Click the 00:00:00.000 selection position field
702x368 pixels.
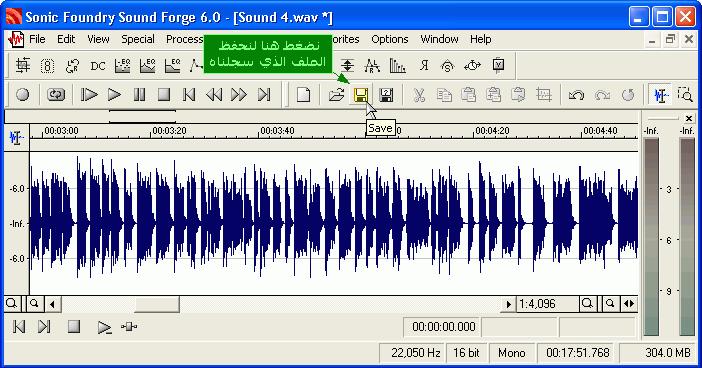[x=443, y=327]
